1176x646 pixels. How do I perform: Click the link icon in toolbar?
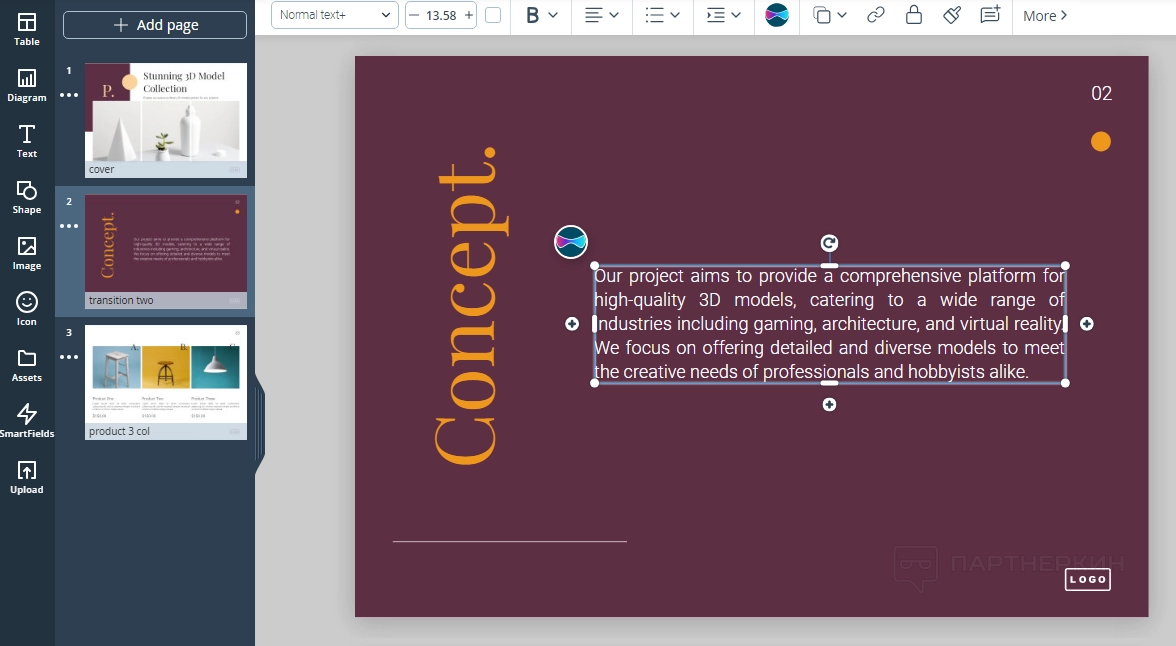(875, 15)
